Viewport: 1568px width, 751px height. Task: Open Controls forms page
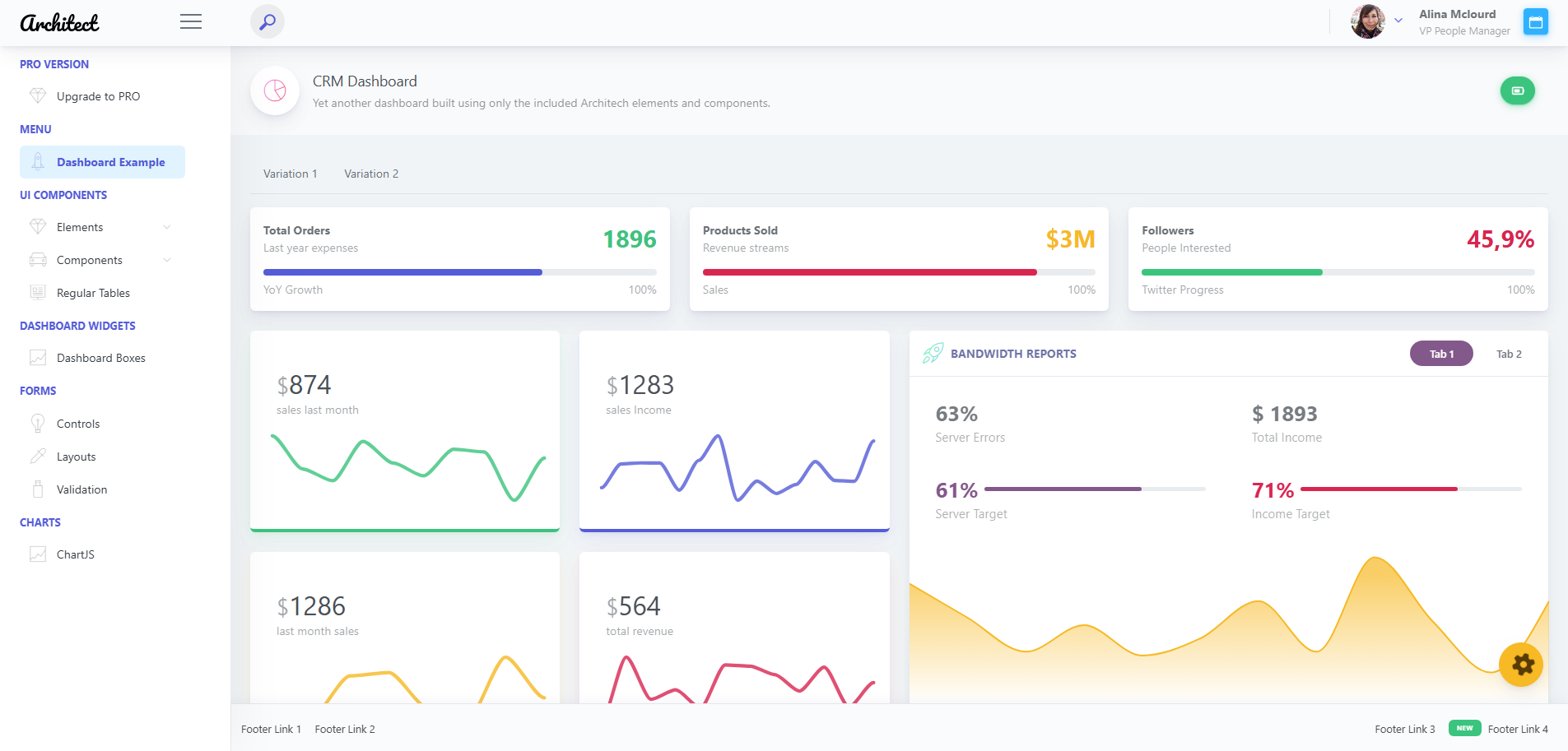78,424
